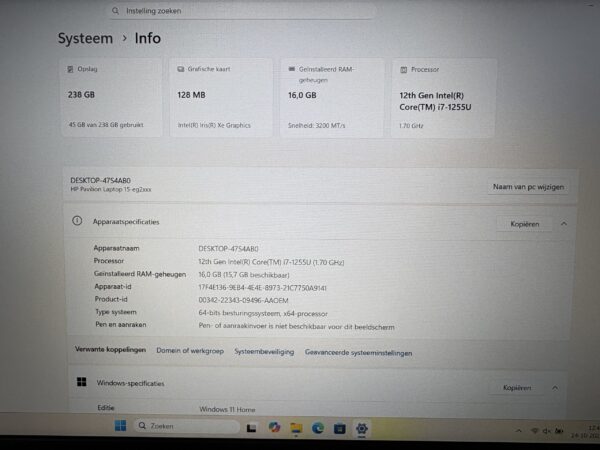Open Domein of werkgroep link
This screenshot has height=450, width=600.
tap(190, 351)
